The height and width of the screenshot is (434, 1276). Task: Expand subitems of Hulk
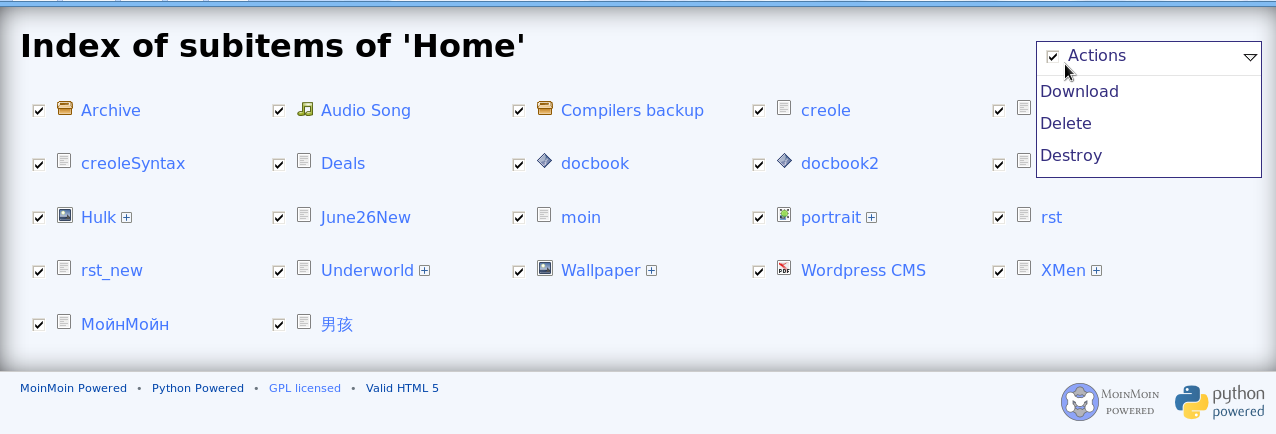[x=127, y=218]
